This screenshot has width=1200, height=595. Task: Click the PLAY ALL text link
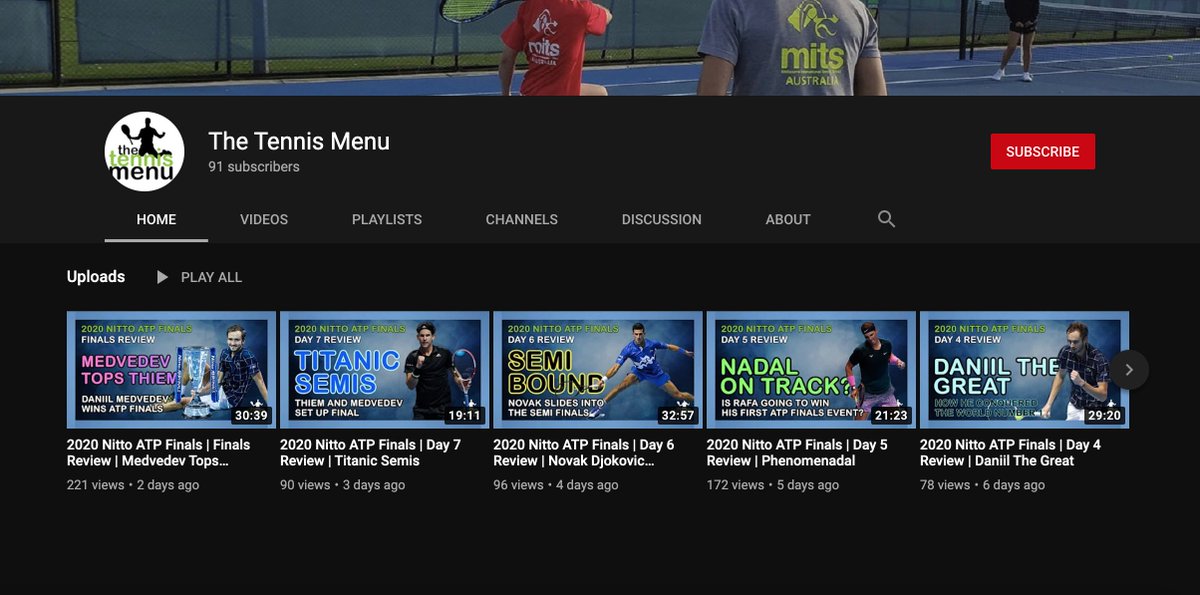coord(211,277)
